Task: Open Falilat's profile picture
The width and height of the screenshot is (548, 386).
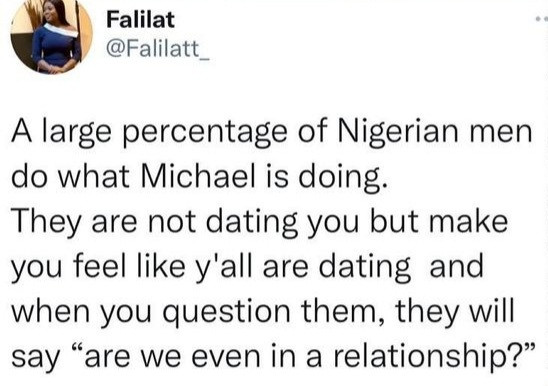Action: tap(52, 36)
